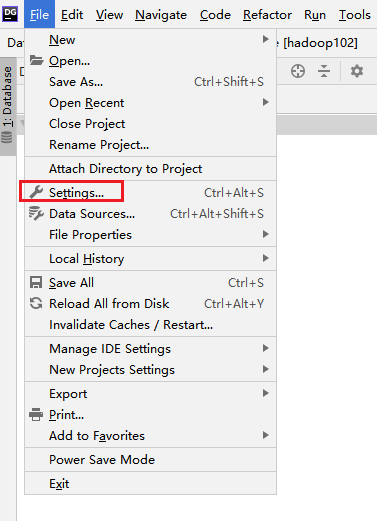The image size is (377, 521).
Task: Expand the Local History submenu
Action: coord(150,259)
